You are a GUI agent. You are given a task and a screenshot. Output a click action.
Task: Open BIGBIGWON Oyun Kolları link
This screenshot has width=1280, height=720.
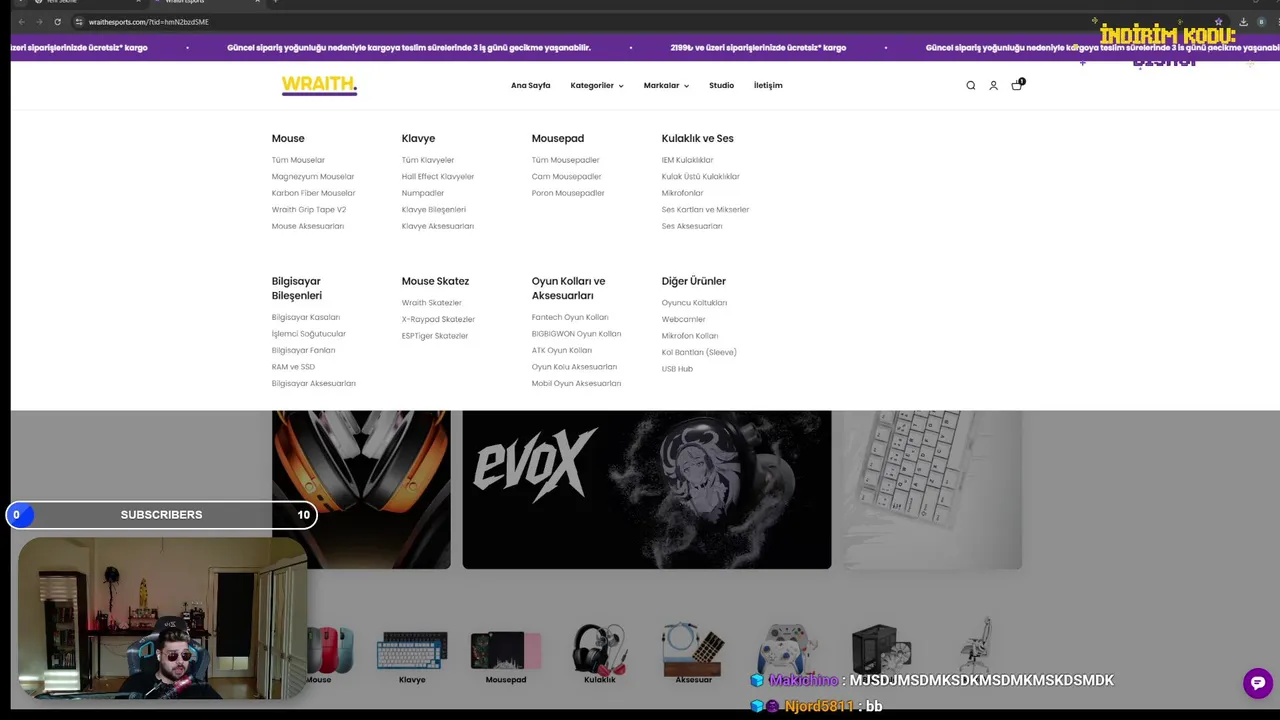point(576,334)
